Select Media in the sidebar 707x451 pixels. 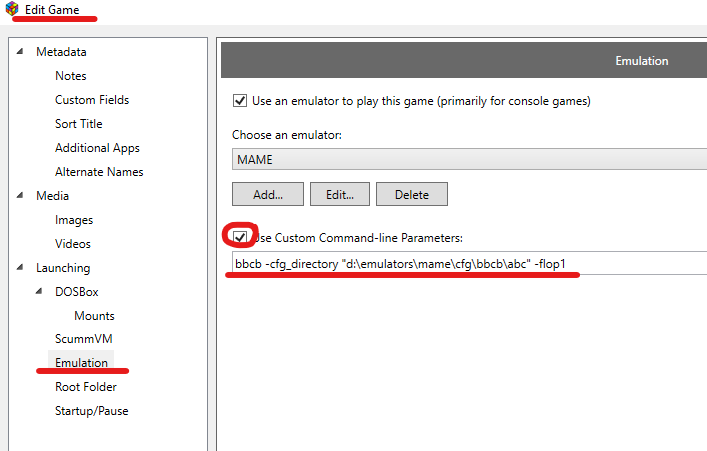click(x=53, y=196)
